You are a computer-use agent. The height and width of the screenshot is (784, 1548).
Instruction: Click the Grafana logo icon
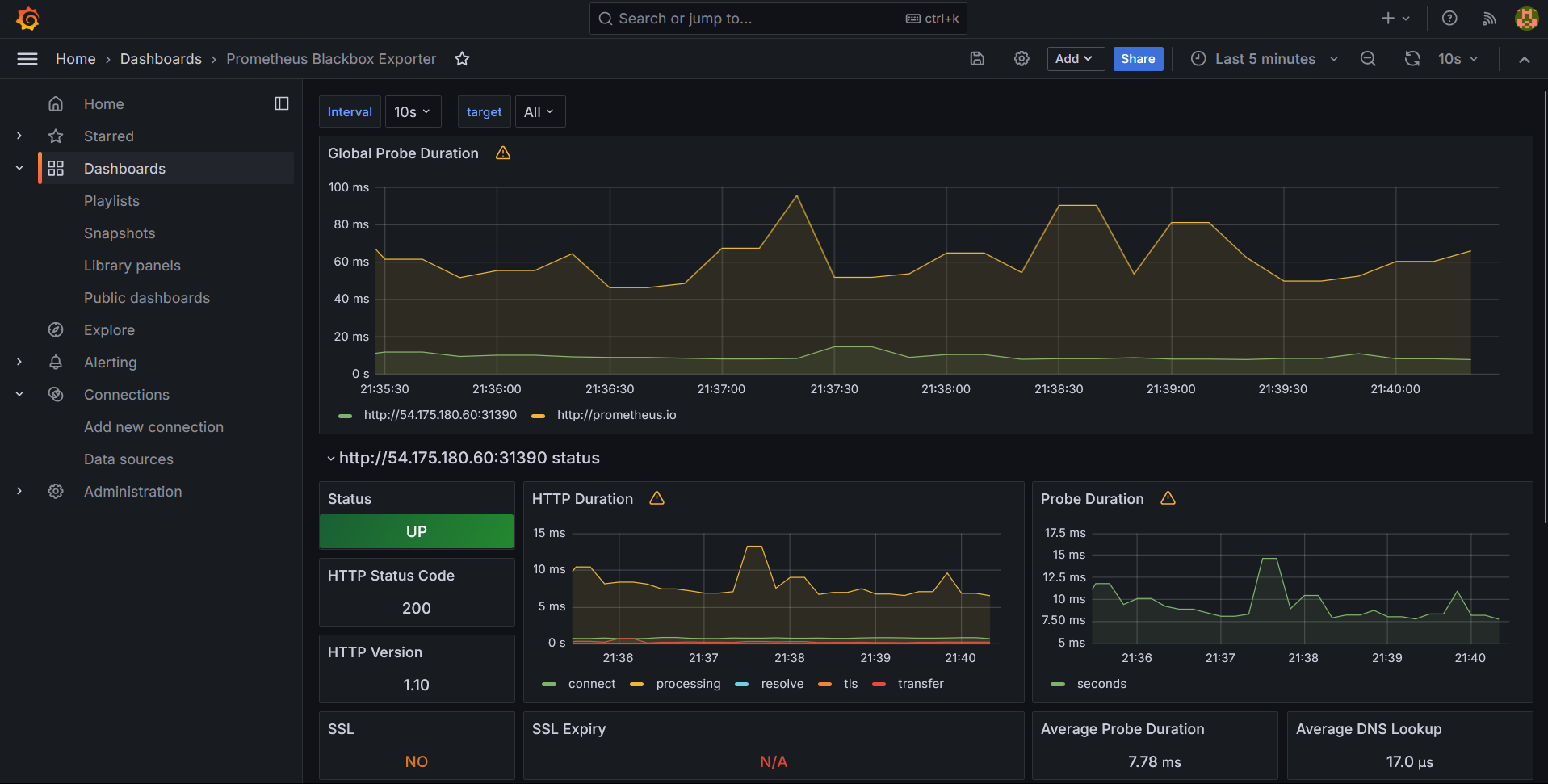click(28, 19)
